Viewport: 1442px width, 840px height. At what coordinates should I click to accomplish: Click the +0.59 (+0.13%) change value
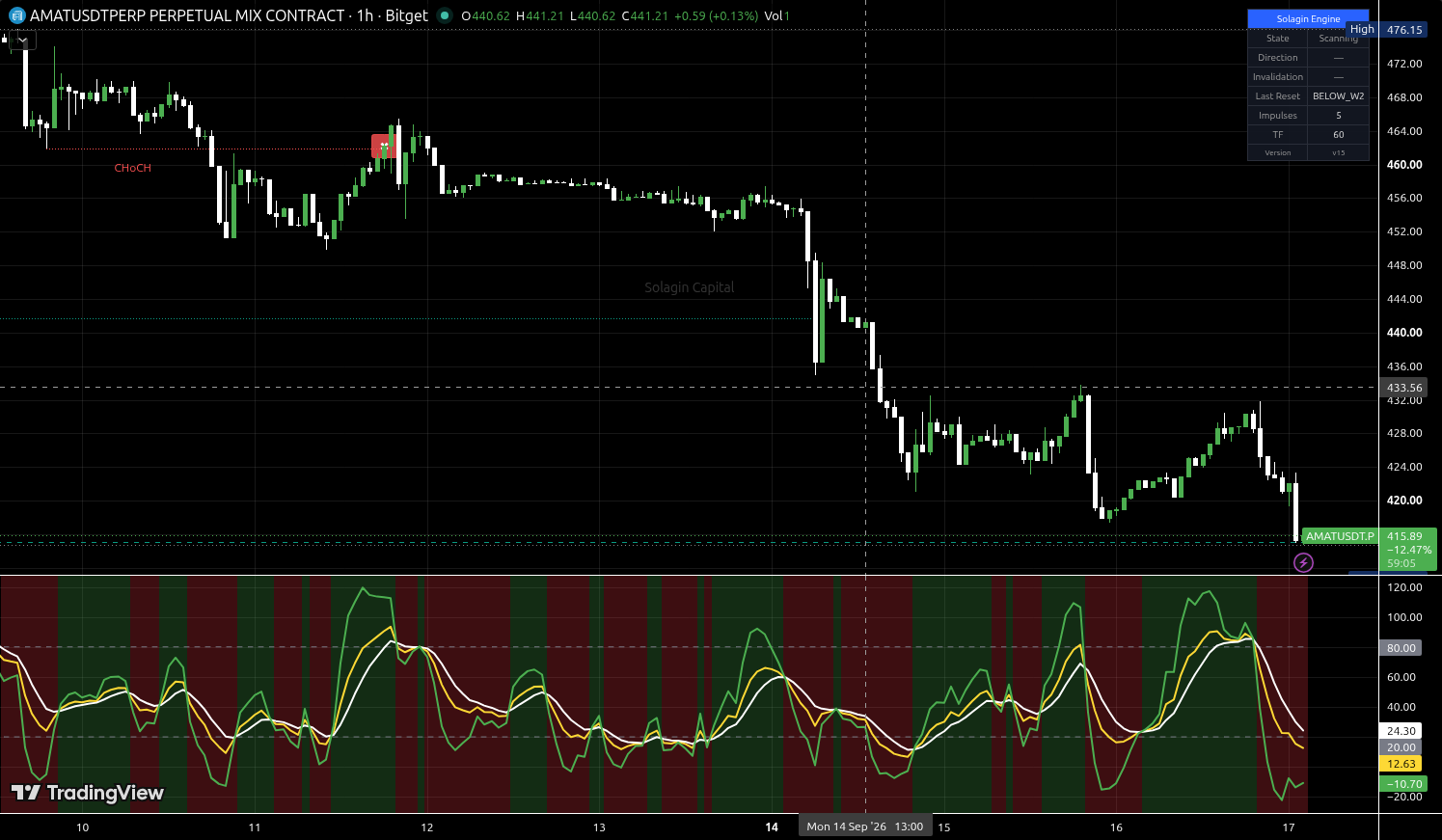point(716,16)
